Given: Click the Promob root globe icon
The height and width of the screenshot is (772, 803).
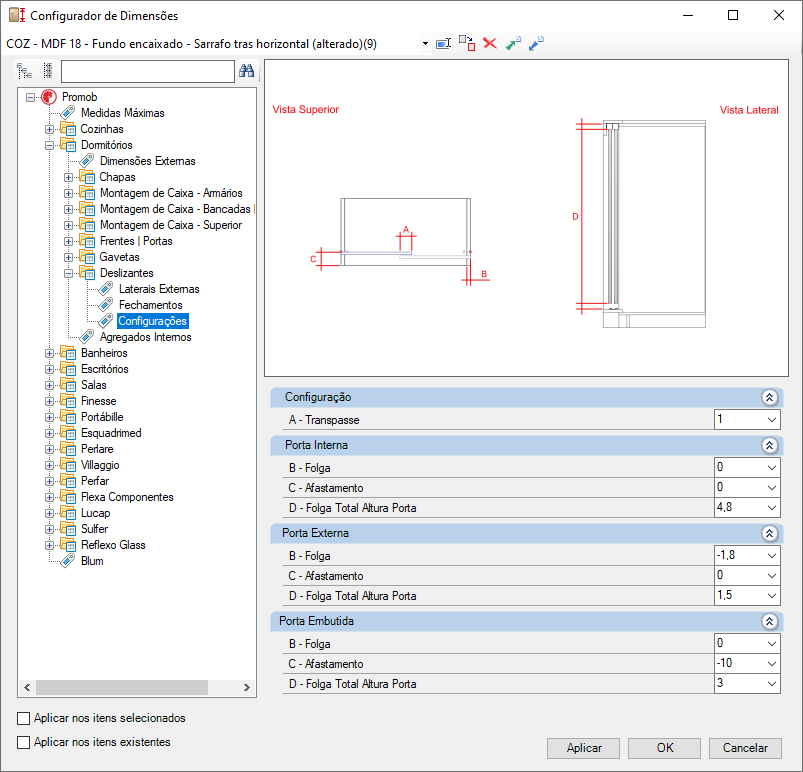Looking at the screenshot, I should coord(49,97).
